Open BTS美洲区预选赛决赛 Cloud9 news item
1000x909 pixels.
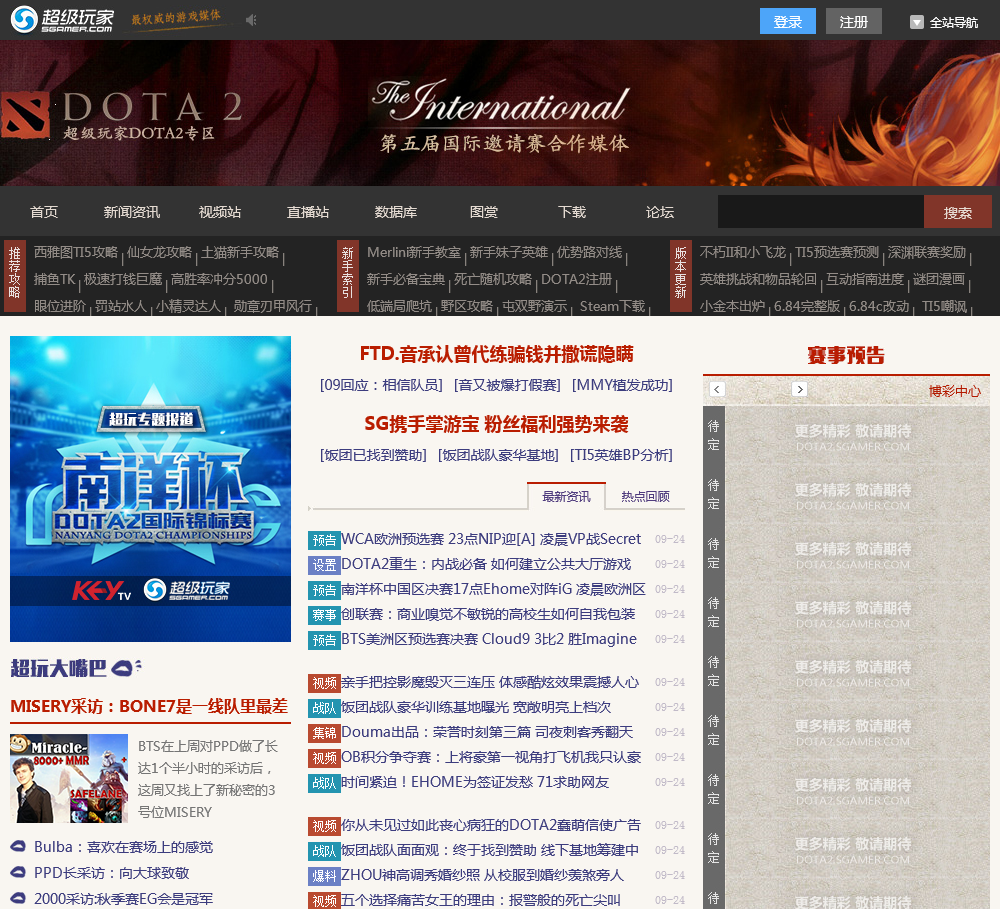(489, 639)
